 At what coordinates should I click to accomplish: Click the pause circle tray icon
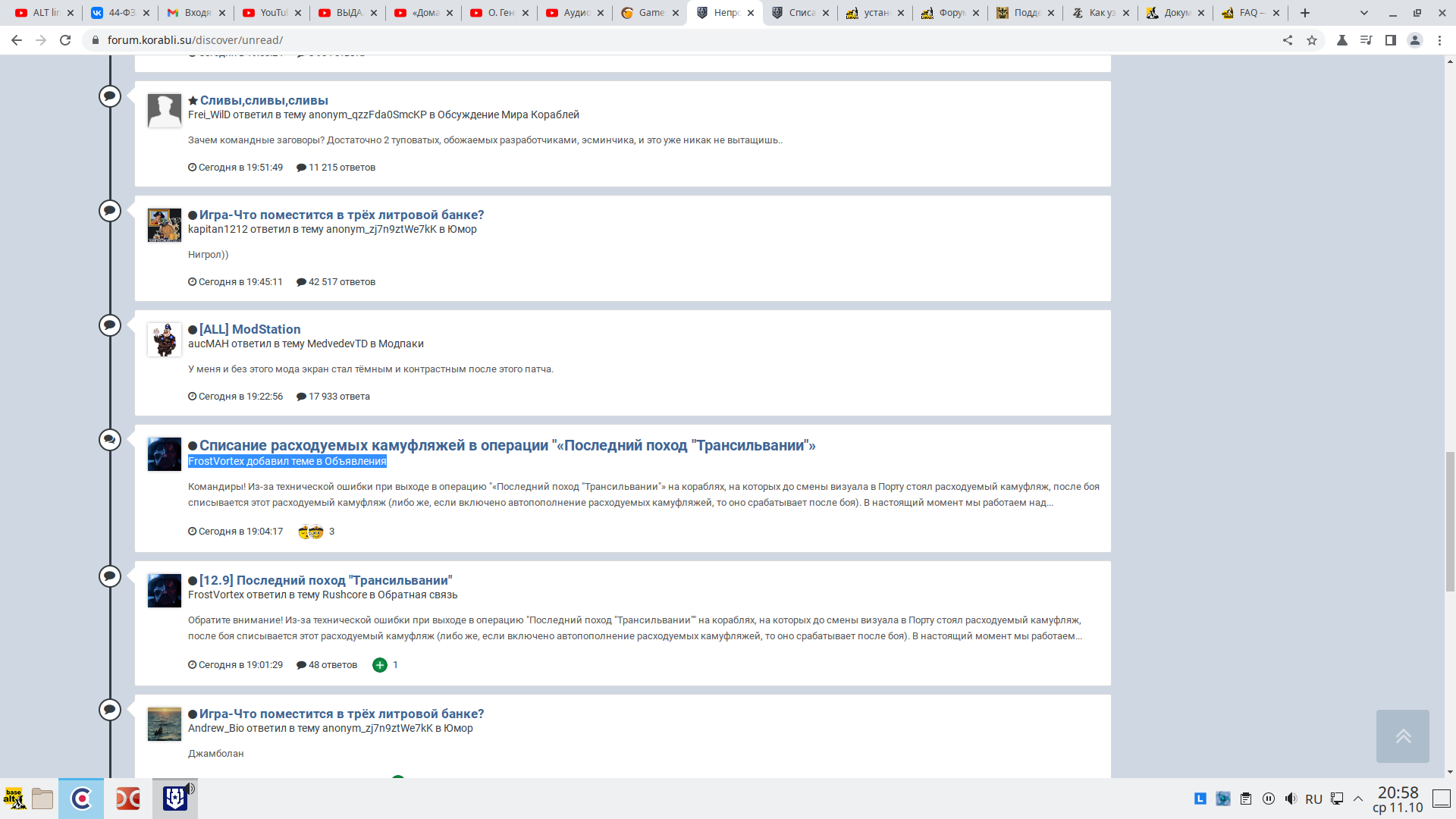[x=1269, y=799]
